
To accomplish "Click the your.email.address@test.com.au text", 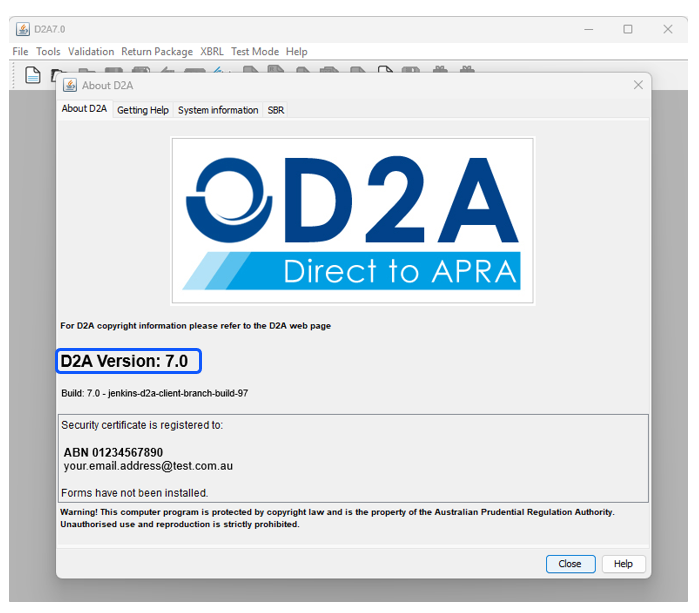I will [148, 466].
